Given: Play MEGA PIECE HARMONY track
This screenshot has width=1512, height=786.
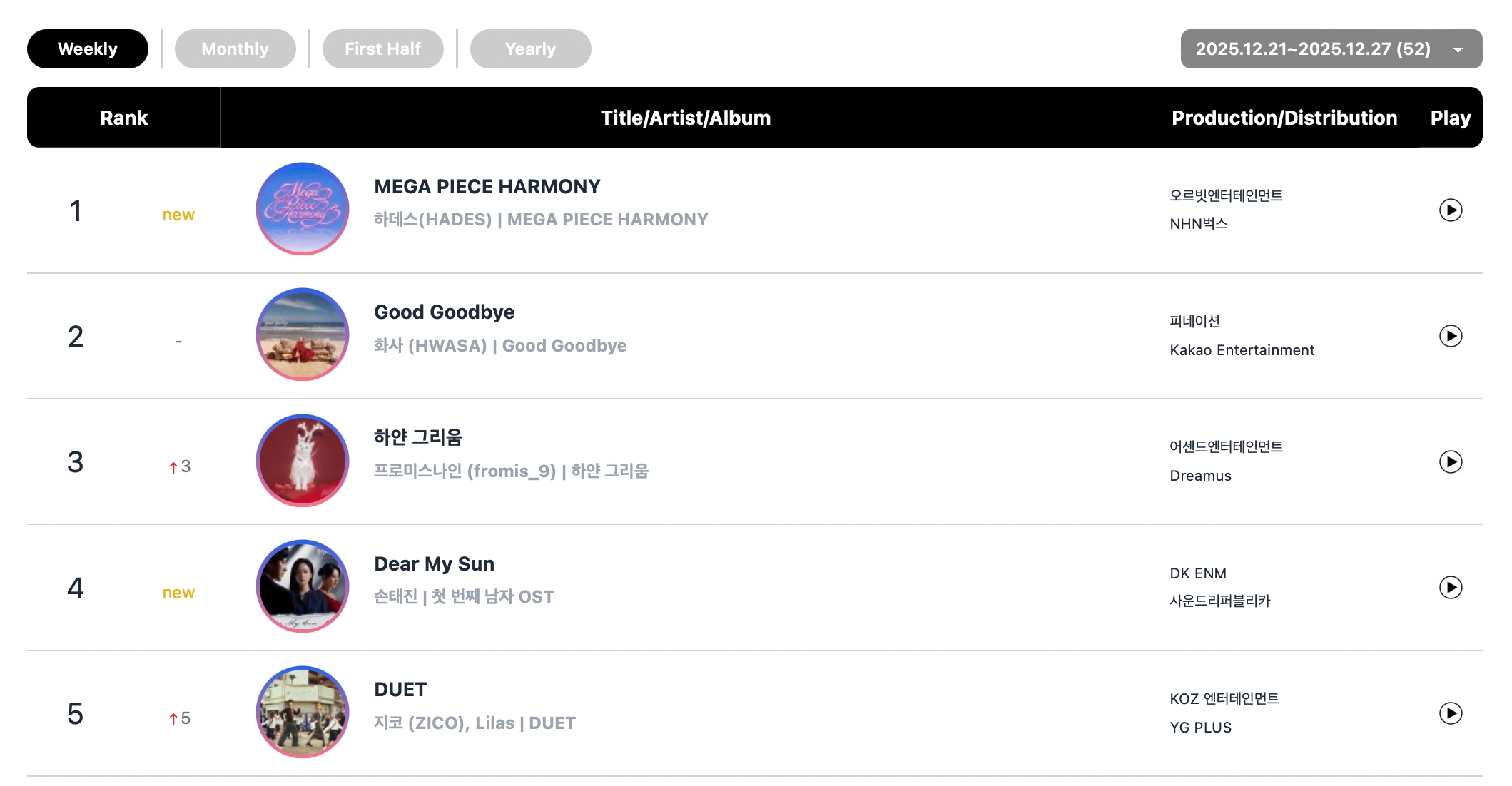Looking at the screenshot, I should click(x=1450, y=210).
